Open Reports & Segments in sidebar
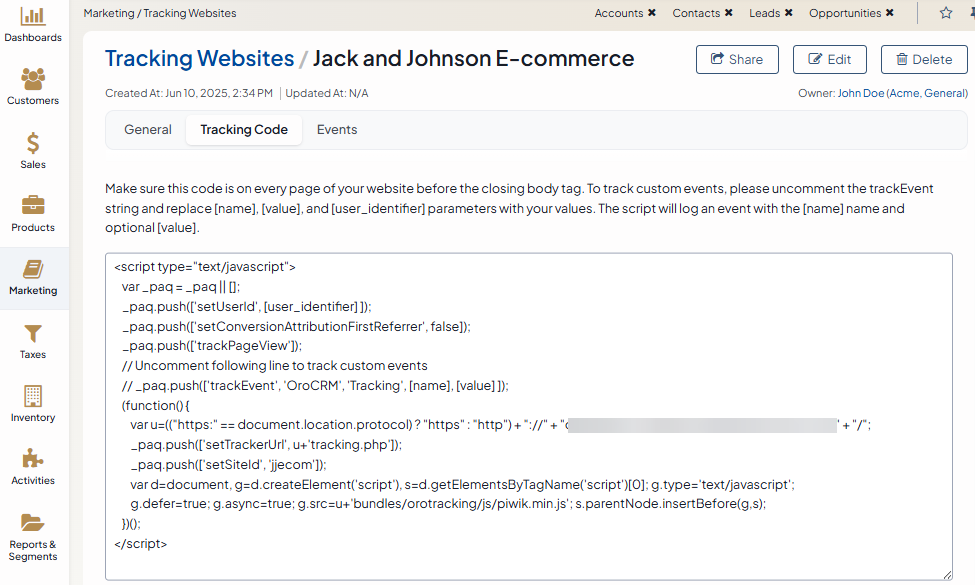This screenshot has height=585, width=975. (33, 536)
